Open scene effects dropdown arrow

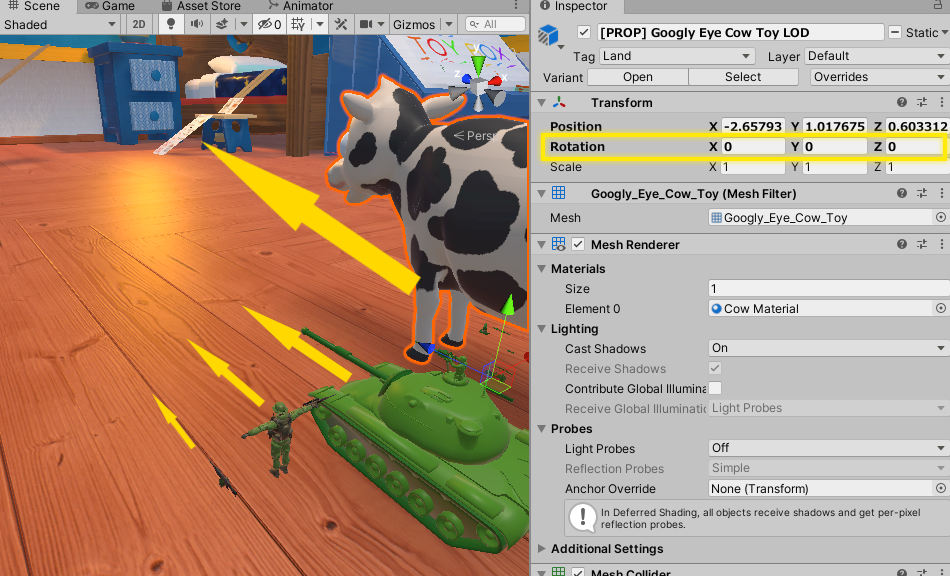[244, 25]
